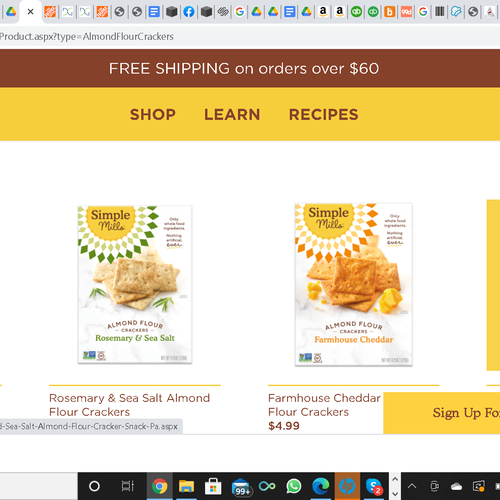The height and width of the screenshot is (500, 500).
Task: Click the Windows Cortana circle search icon
Action: (x=94, y=486)
